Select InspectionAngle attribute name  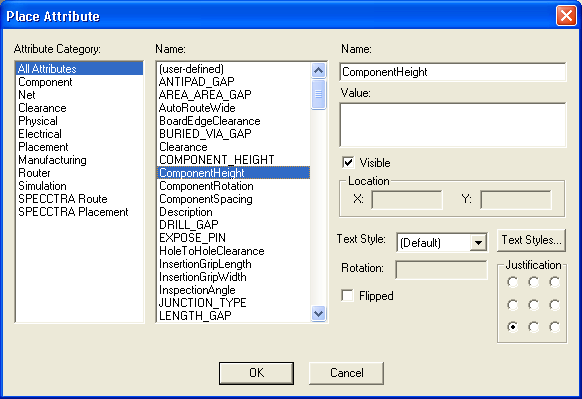click(234, 290)
